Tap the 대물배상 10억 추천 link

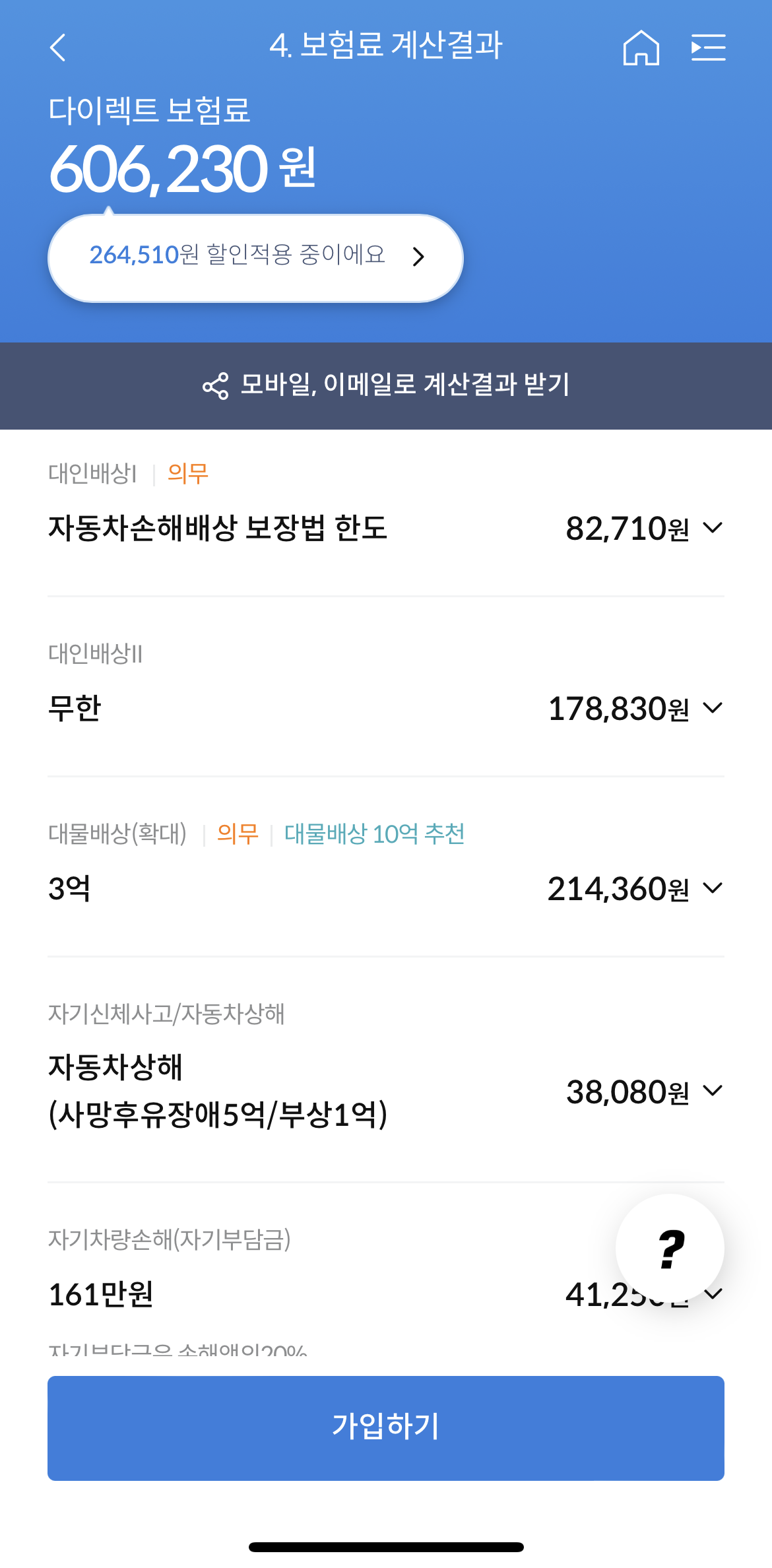click(x=374, y=834)
